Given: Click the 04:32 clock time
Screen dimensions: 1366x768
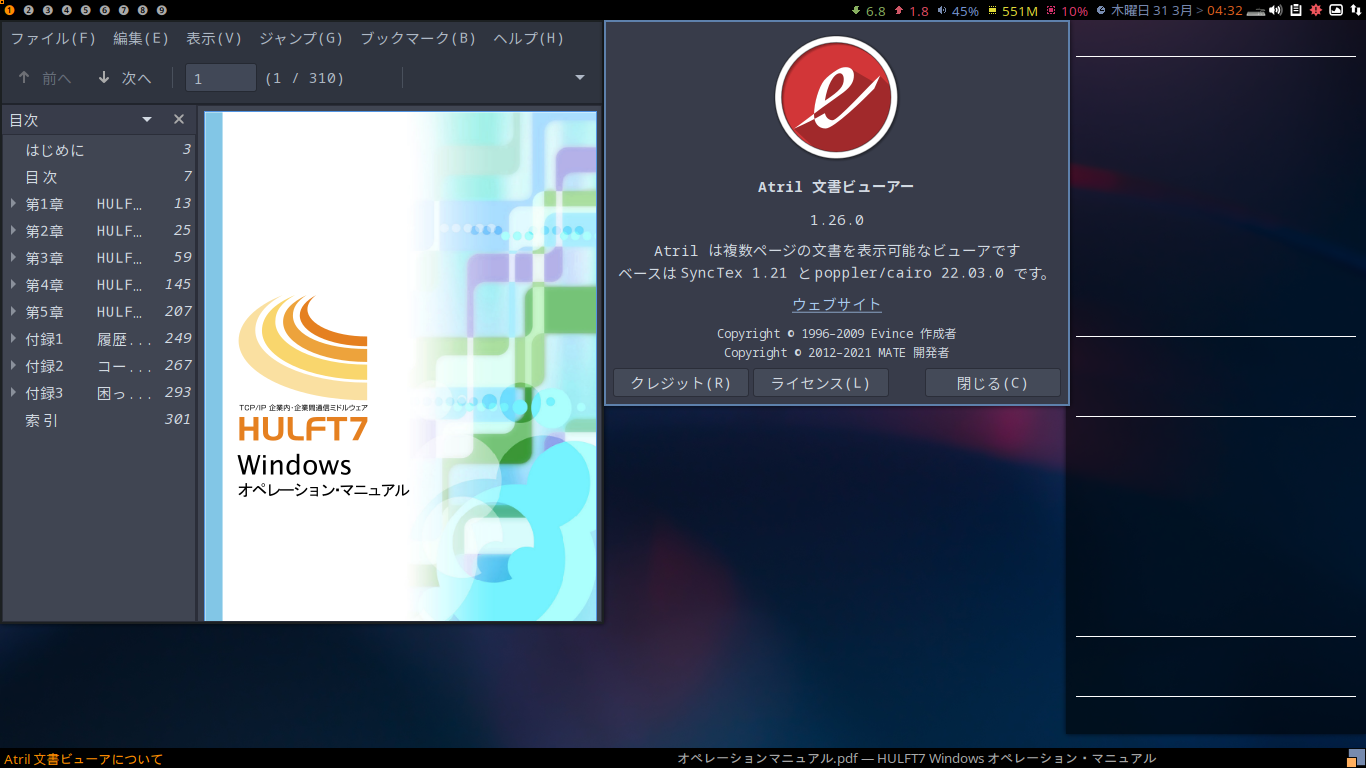Looking at the screenshot, I should pos(1224,11).
